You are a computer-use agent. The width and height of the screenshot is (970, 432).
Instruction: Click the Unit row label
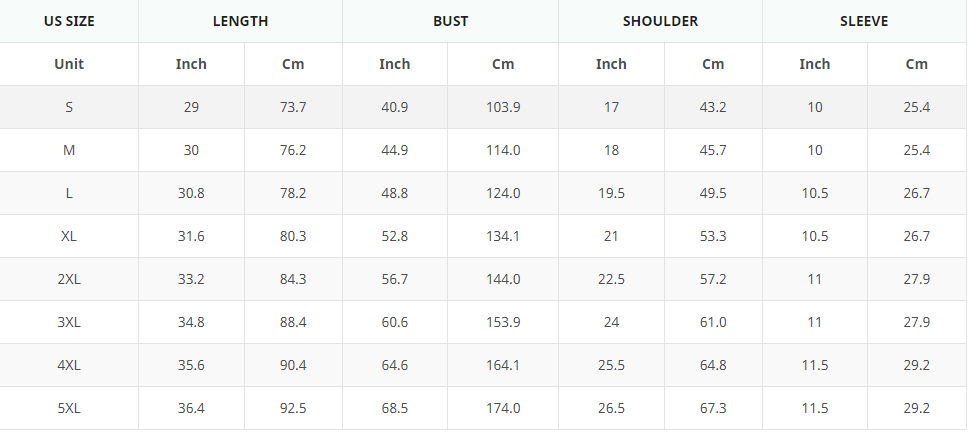click(x=69, y=64)
